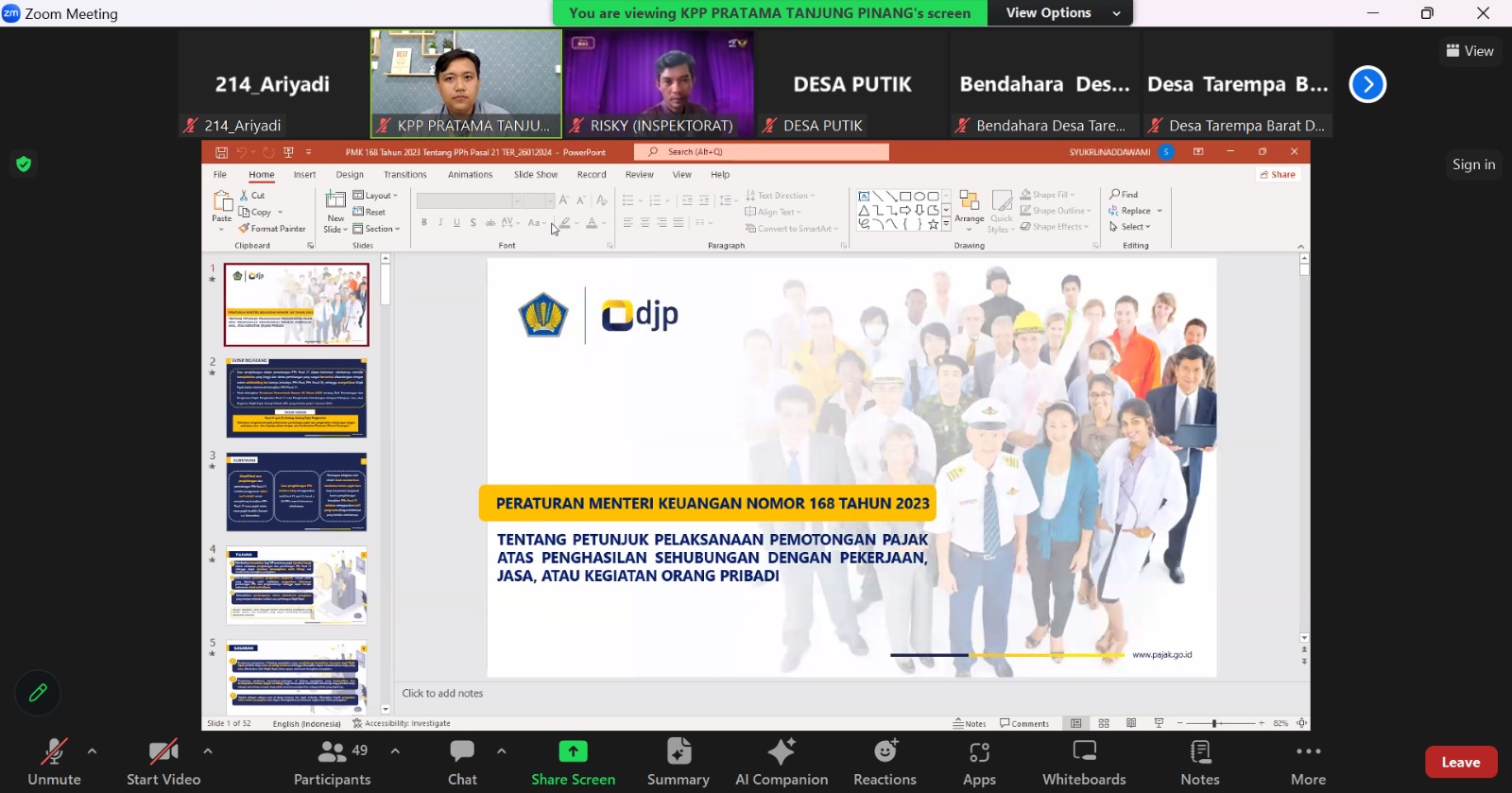Click the Sign in button
The height and width of the screenshot is (793, 1512).
point(1473,164)
